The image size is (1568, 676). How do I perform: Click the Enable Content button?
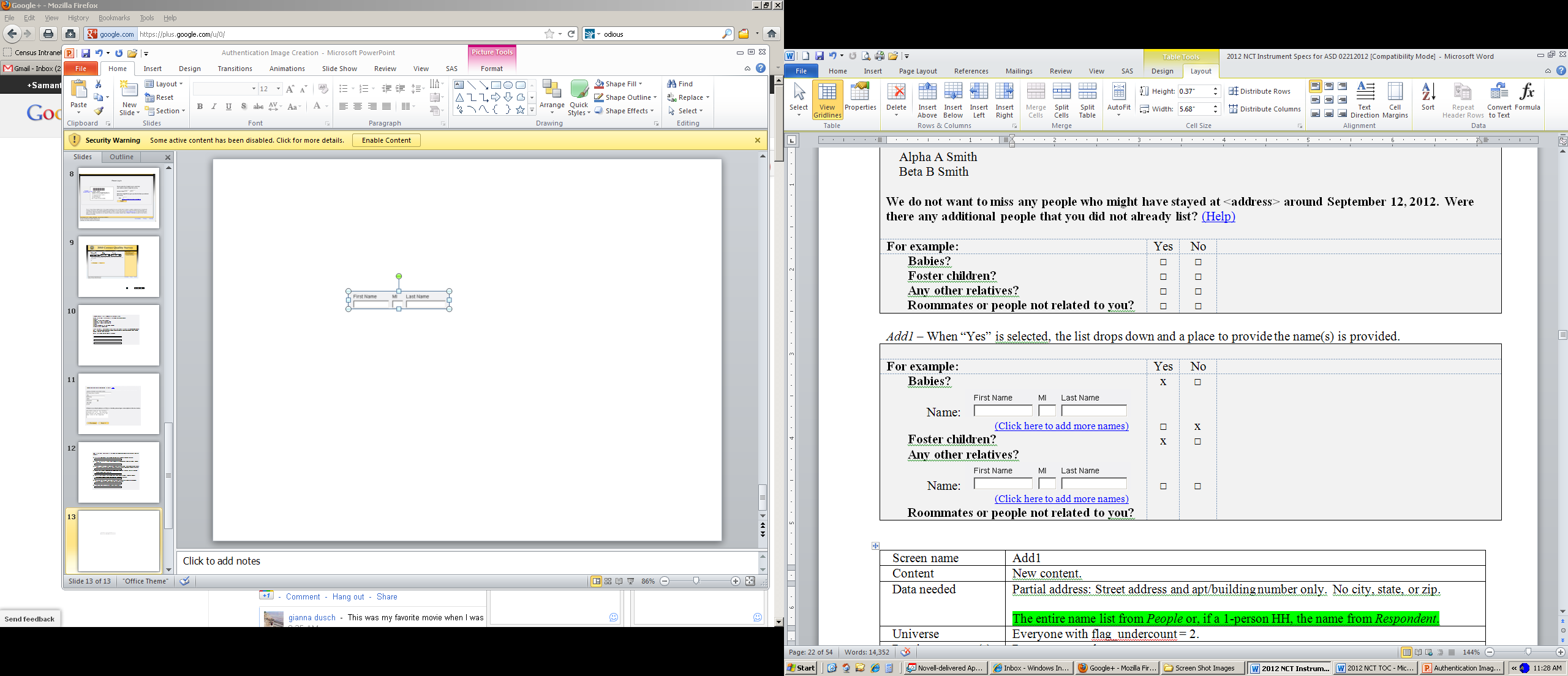coord(386,140)
